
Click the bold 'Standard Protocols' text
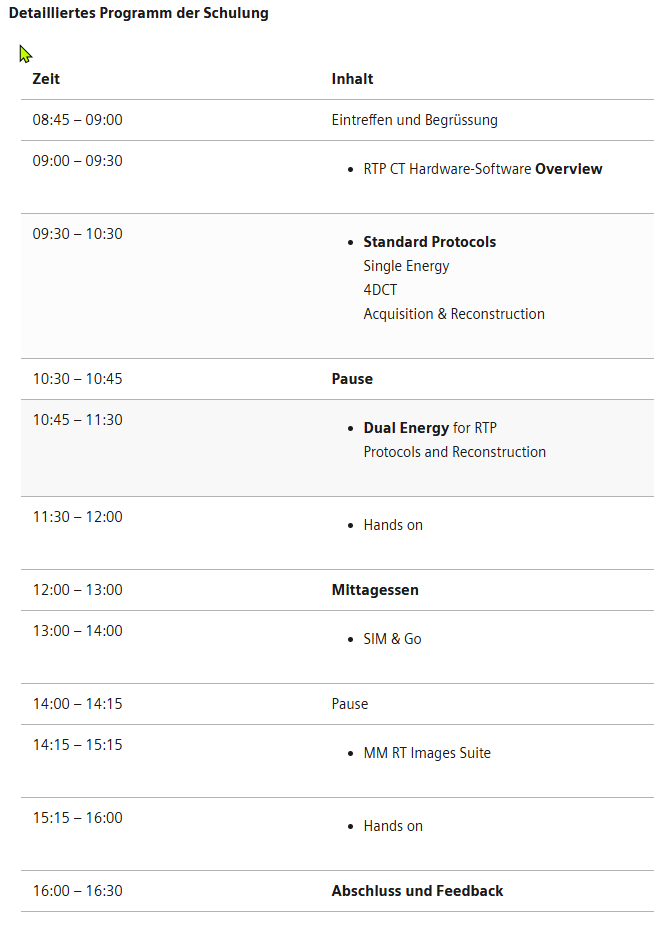click(429, 242)
